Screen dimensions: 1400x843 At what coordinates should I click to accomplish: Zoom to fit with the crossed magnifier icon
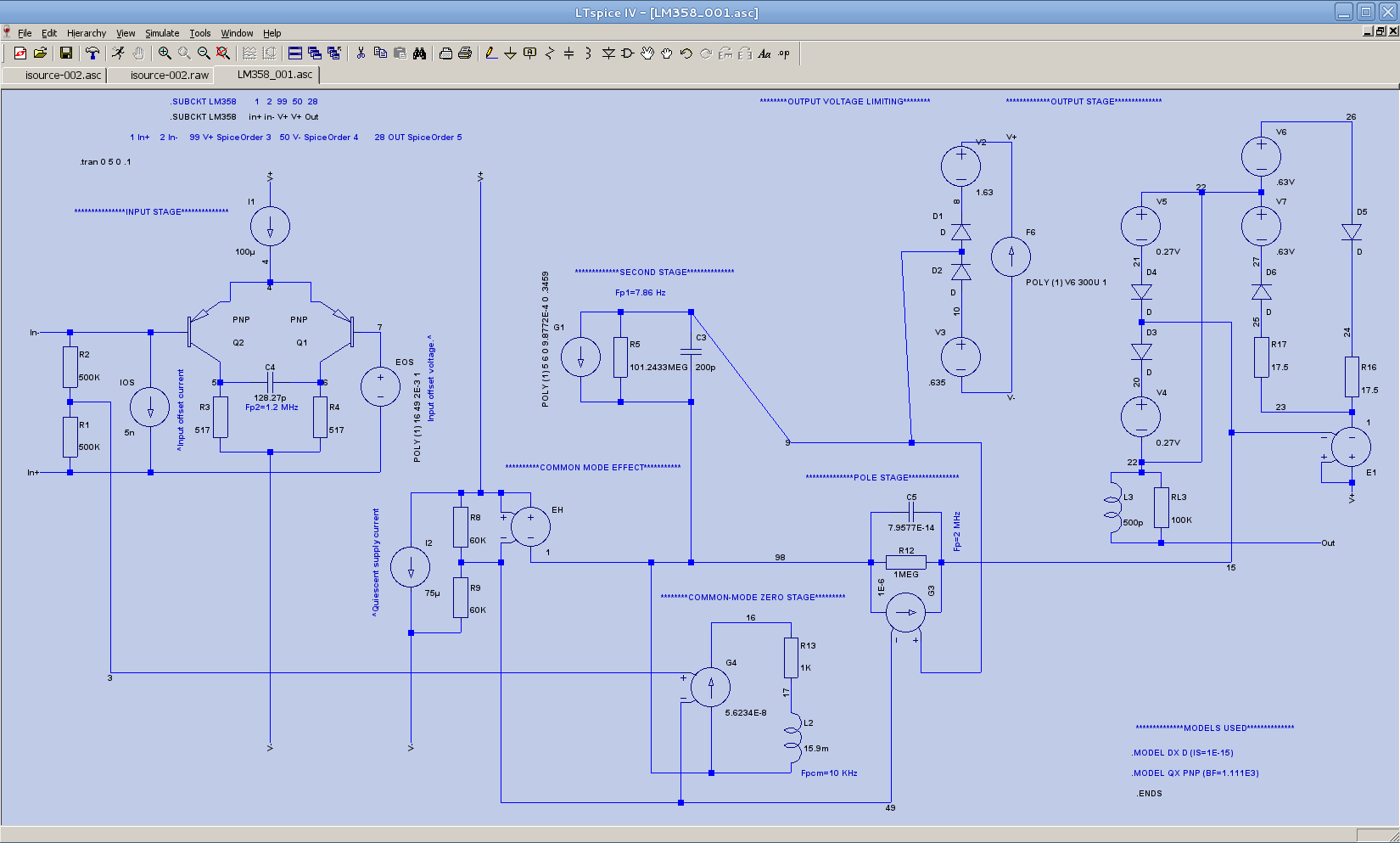point(223,53)
